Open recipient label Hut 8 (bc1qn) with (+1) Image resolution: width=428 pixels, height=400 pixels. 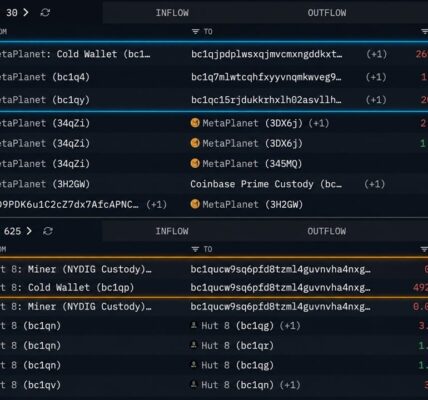(x=238, y=385)
